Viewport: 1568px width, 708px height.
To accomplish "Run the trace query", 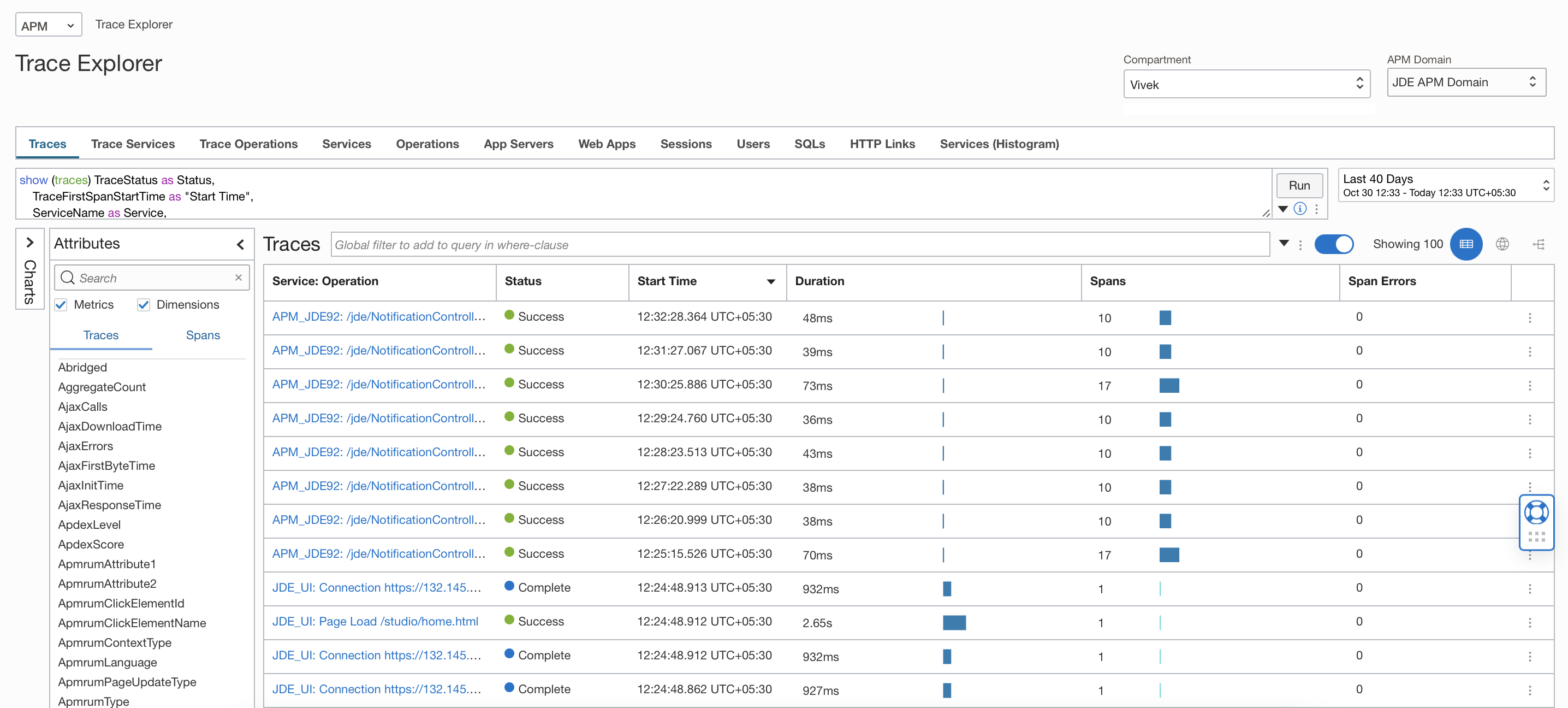I will [1298, 185].
